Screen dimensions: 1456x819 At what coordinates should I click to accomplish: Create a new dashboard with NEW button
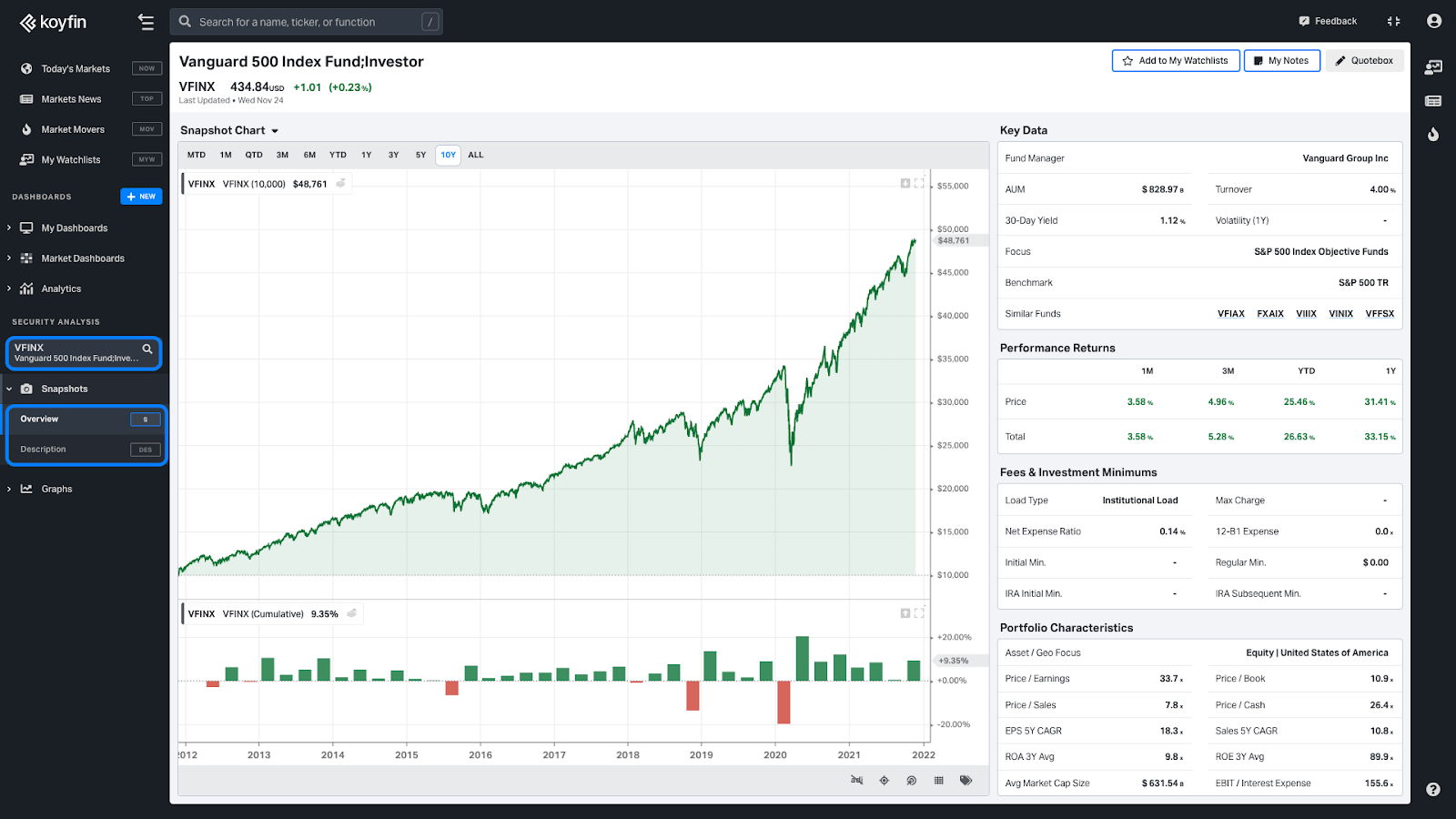click(141, 197)
